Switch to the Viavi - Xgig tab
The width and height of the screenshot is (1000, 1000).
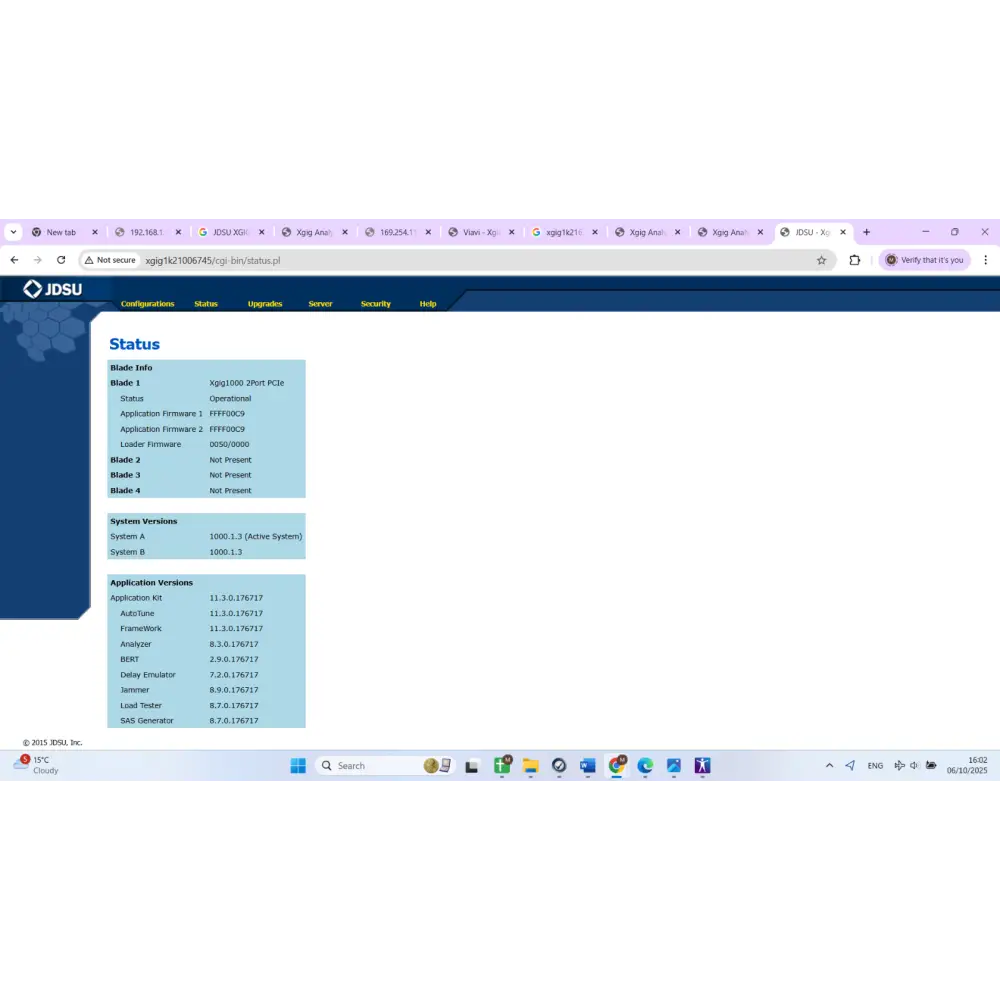click(x=480, y=232)
